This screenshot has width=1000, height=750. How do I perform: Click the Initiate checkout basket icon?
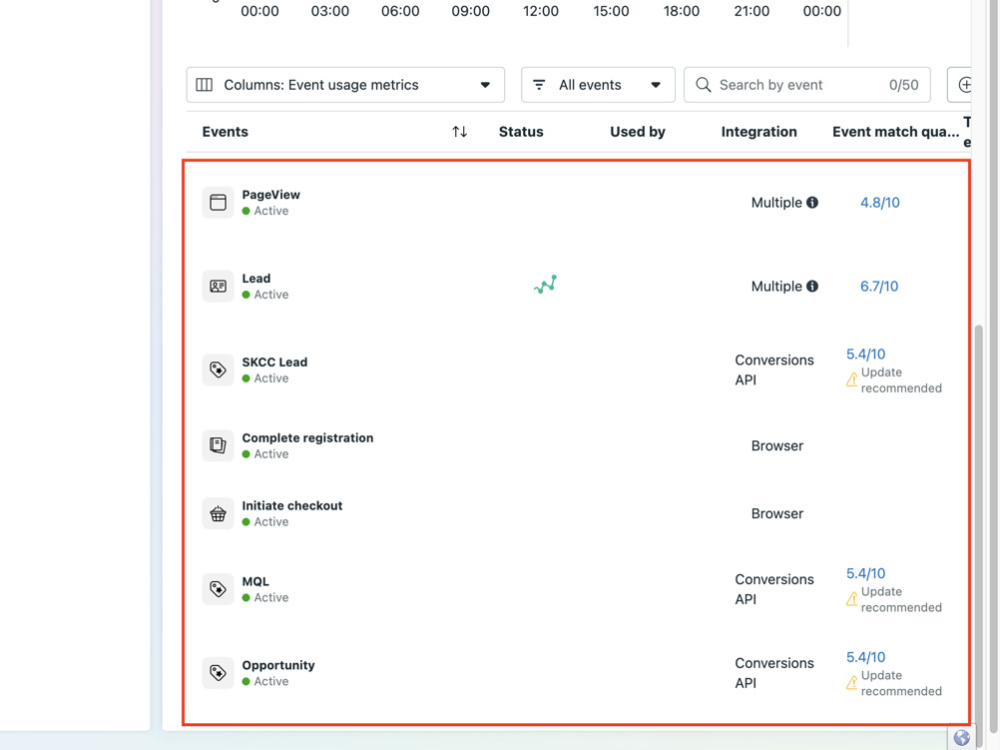218,513
